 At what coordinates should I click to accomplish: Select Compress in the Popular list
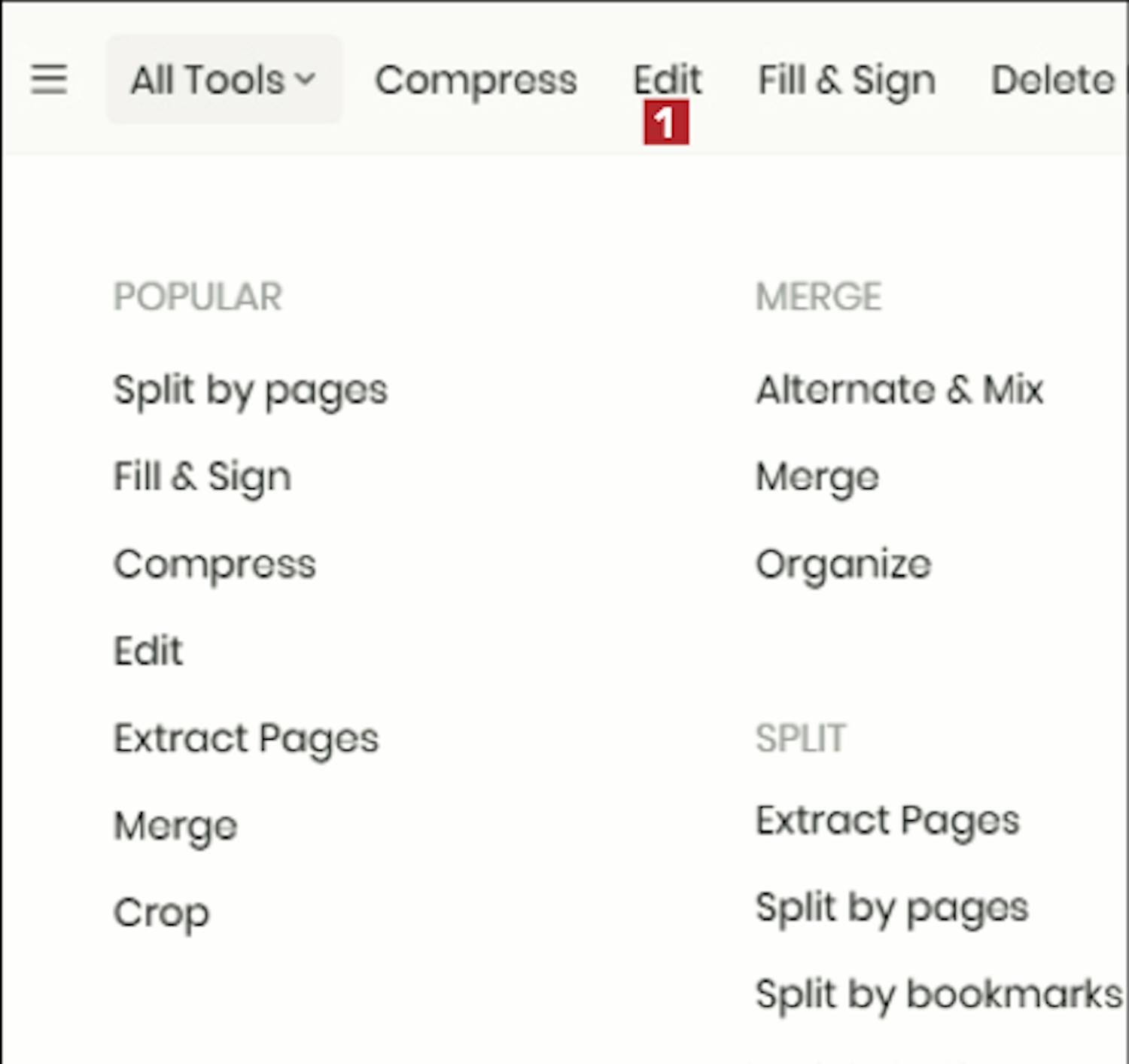[215, 564]
